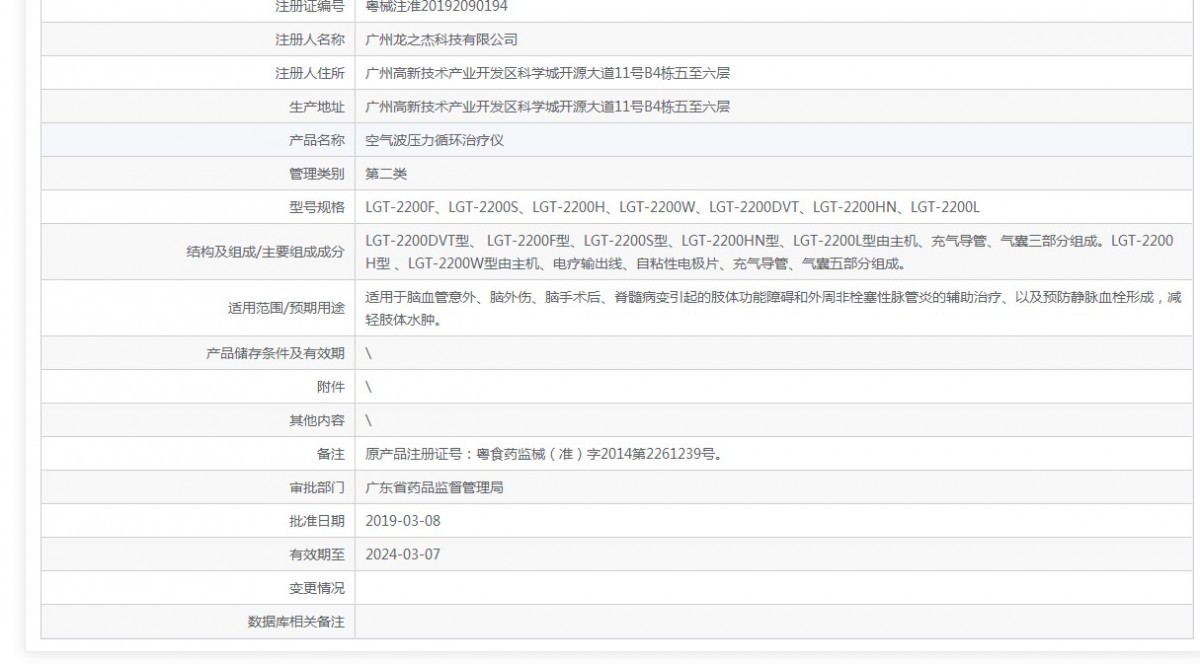Select approving department 广东省药品监督管理局
This screenshot has height=664, width=1200.
coord(434,488)
